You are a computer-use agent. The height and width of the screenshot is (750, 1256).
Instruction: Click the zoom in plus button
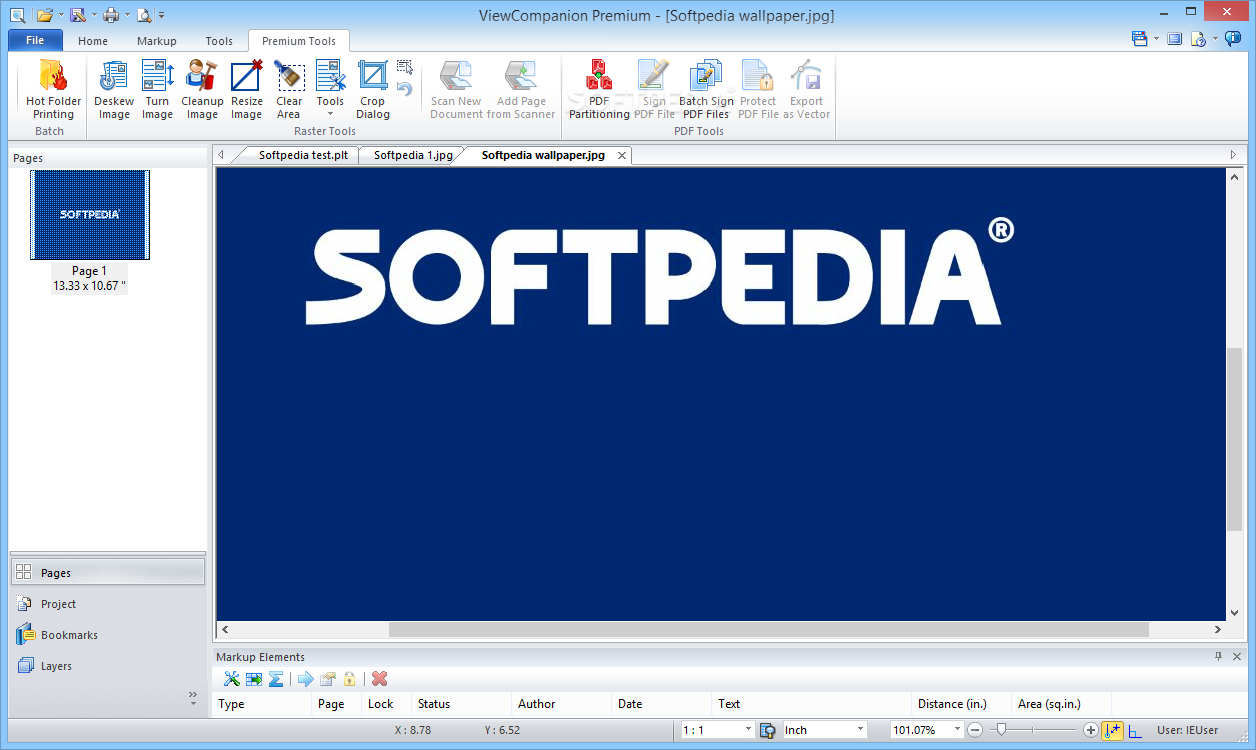click(1091, 730)
